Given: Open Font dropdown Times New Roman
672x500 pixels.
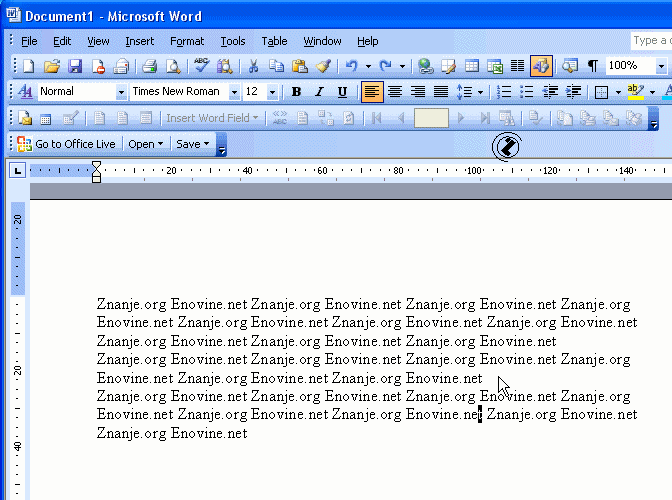Looking at the screenshot, I should point(234,92).
